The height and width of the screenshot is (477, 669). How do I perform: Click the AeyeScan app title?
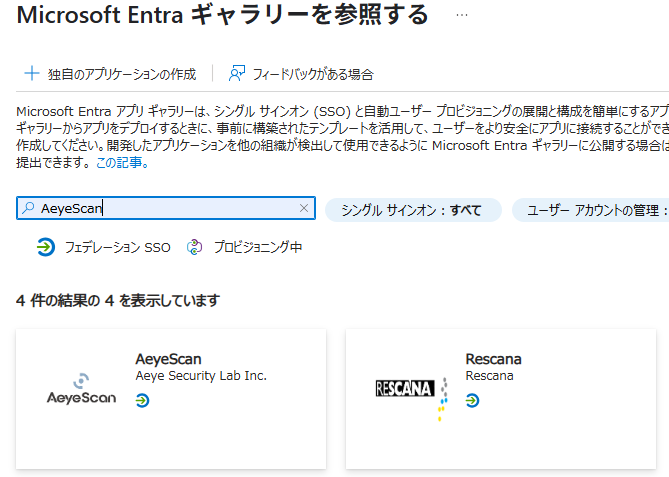(167, 359)
